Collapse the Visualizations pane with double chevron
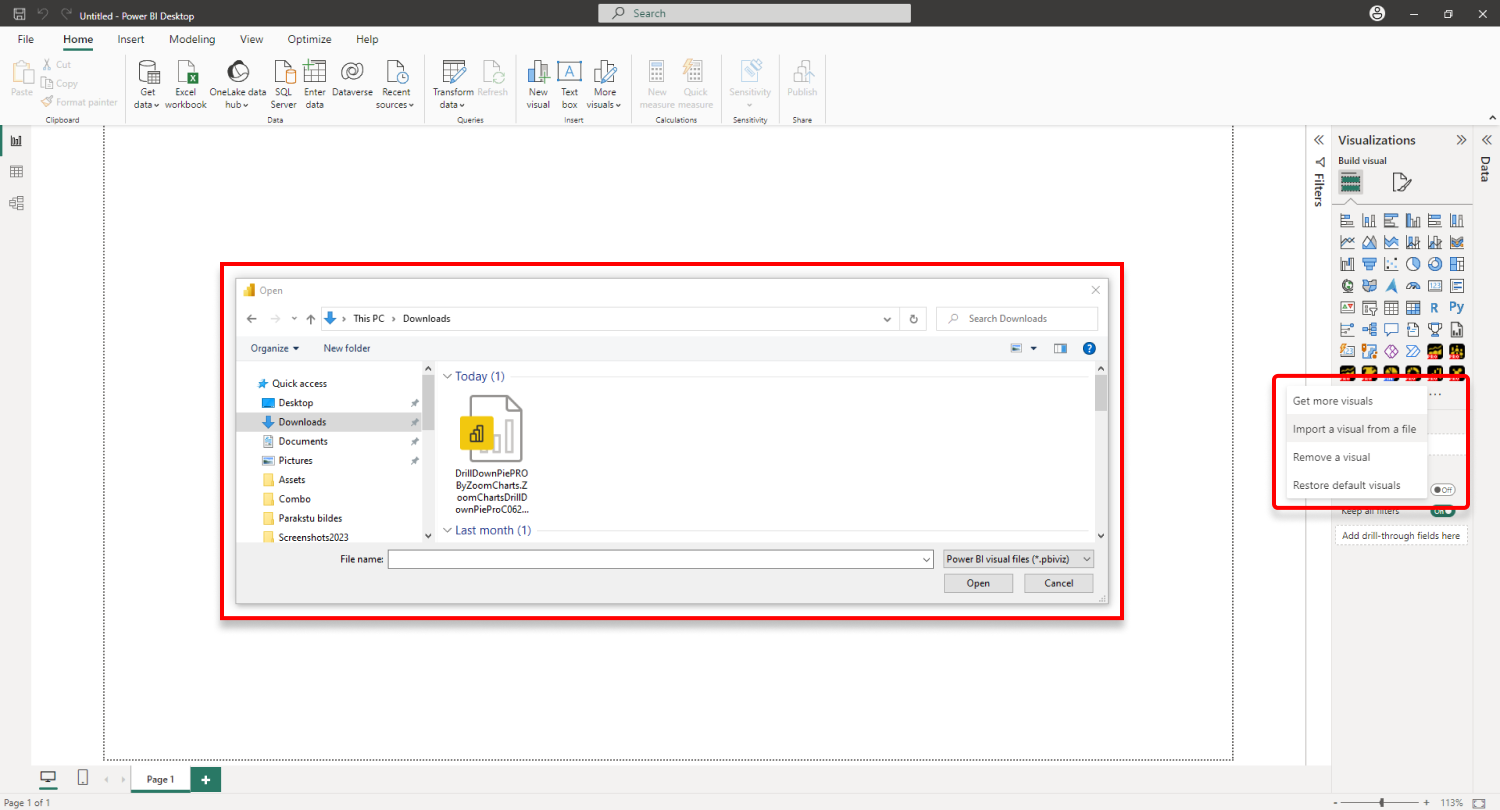 1461,140
